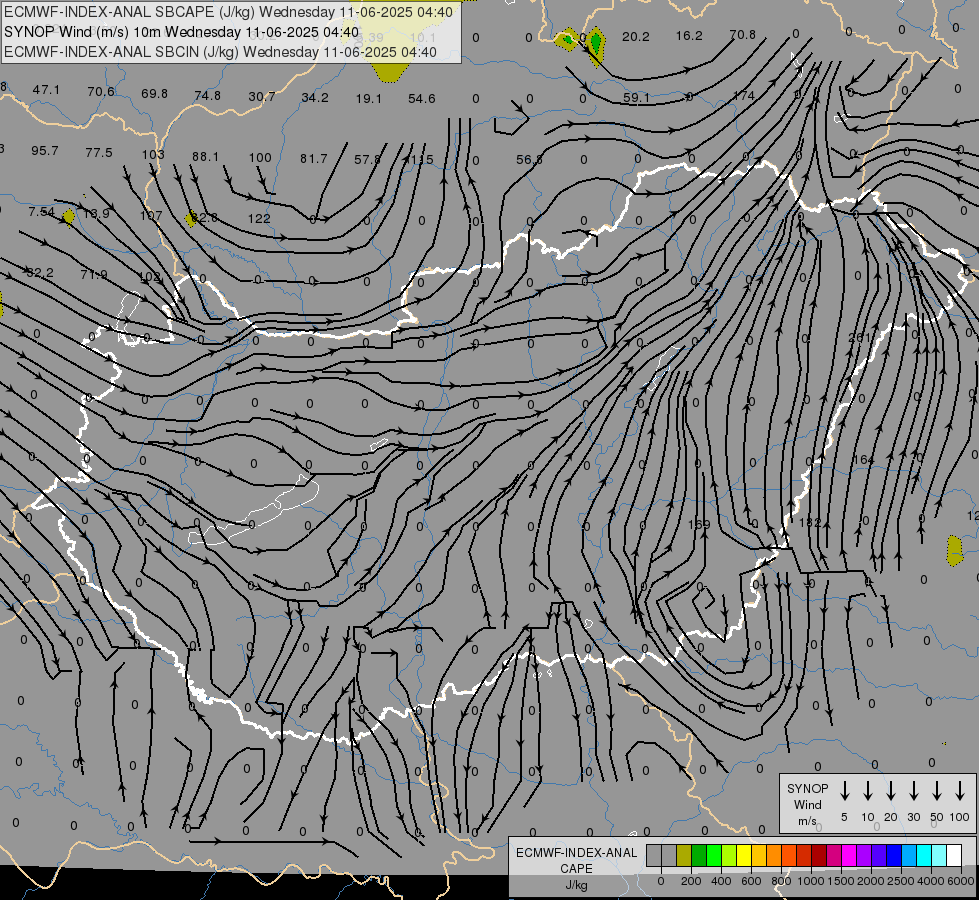Click the 6000 tick label on CAPE scale

(960, 881)
